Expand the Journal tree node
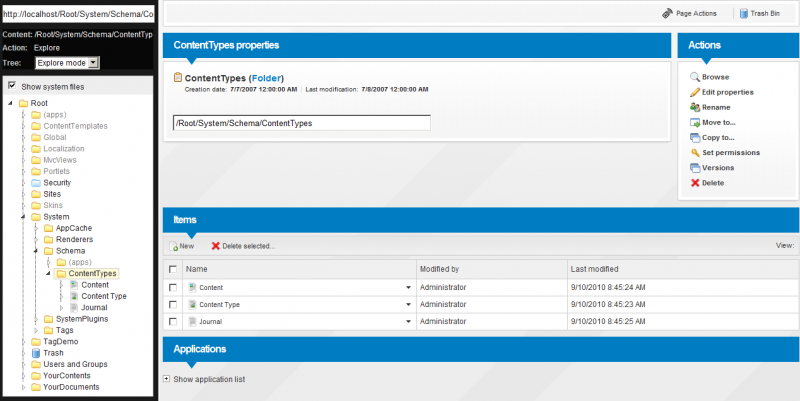 click(61, 308)
